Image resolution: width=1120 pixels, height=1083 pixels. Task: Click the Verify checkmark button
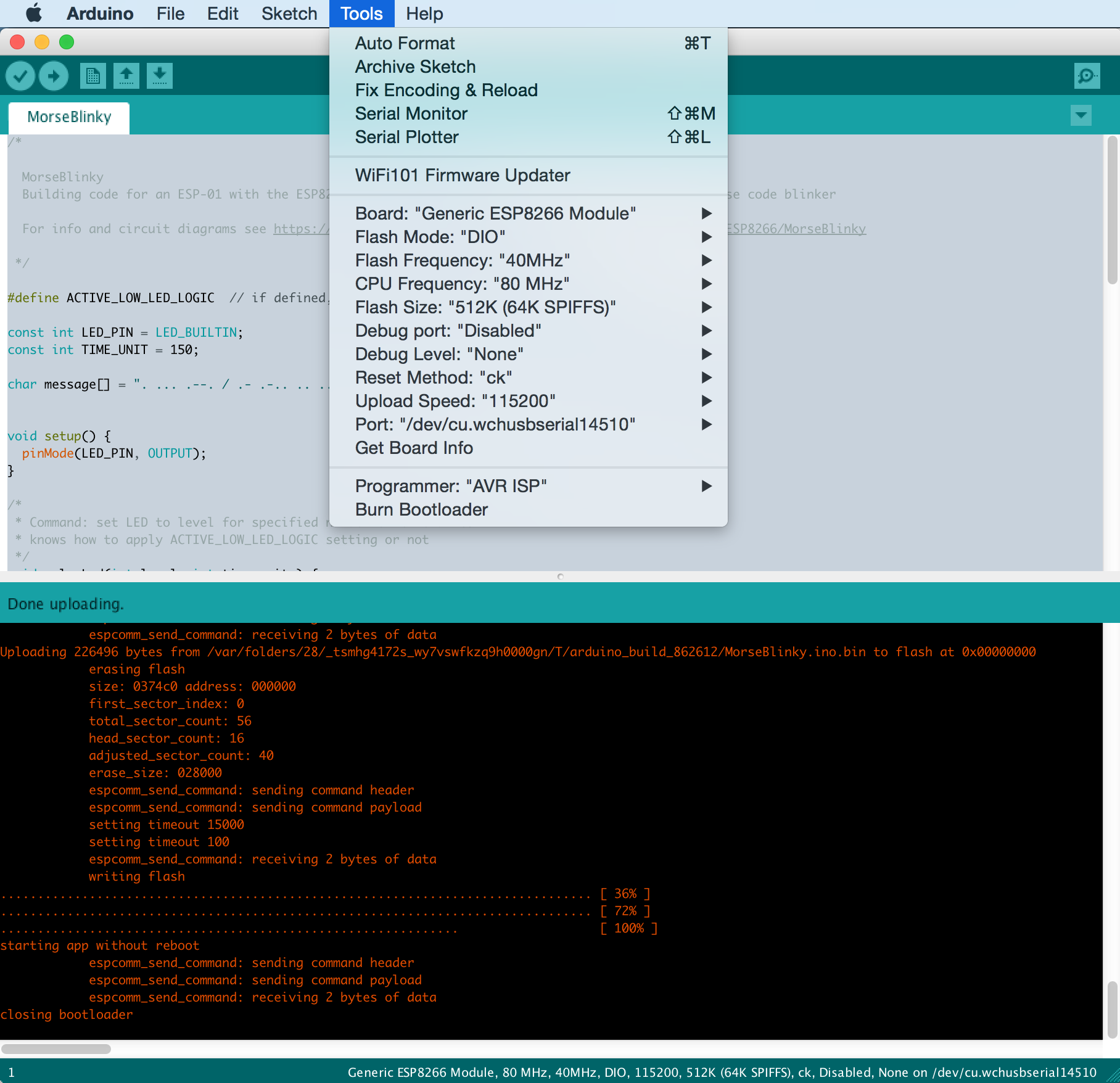(x=20, y=76)
